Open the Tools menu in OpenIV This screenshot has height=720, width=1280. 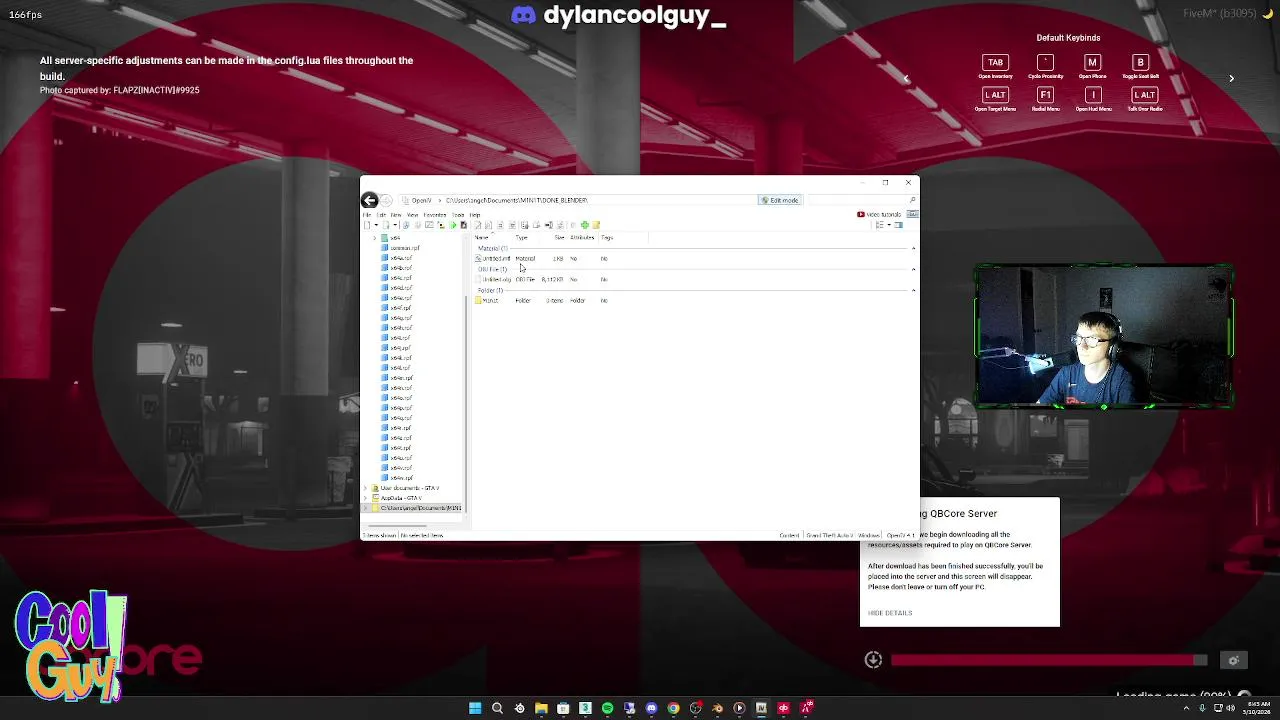[458, 215]
